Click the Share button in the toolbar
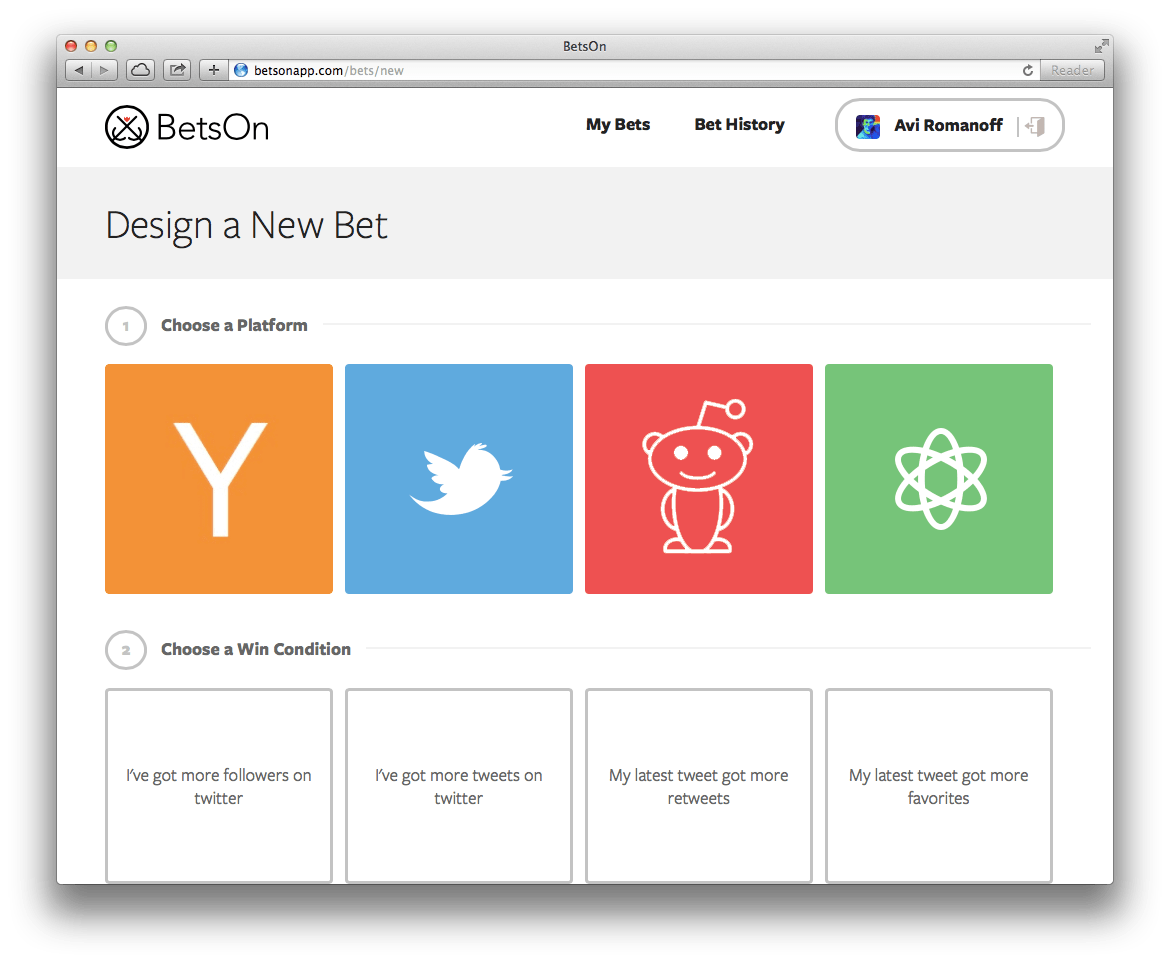 click(177, 70)
